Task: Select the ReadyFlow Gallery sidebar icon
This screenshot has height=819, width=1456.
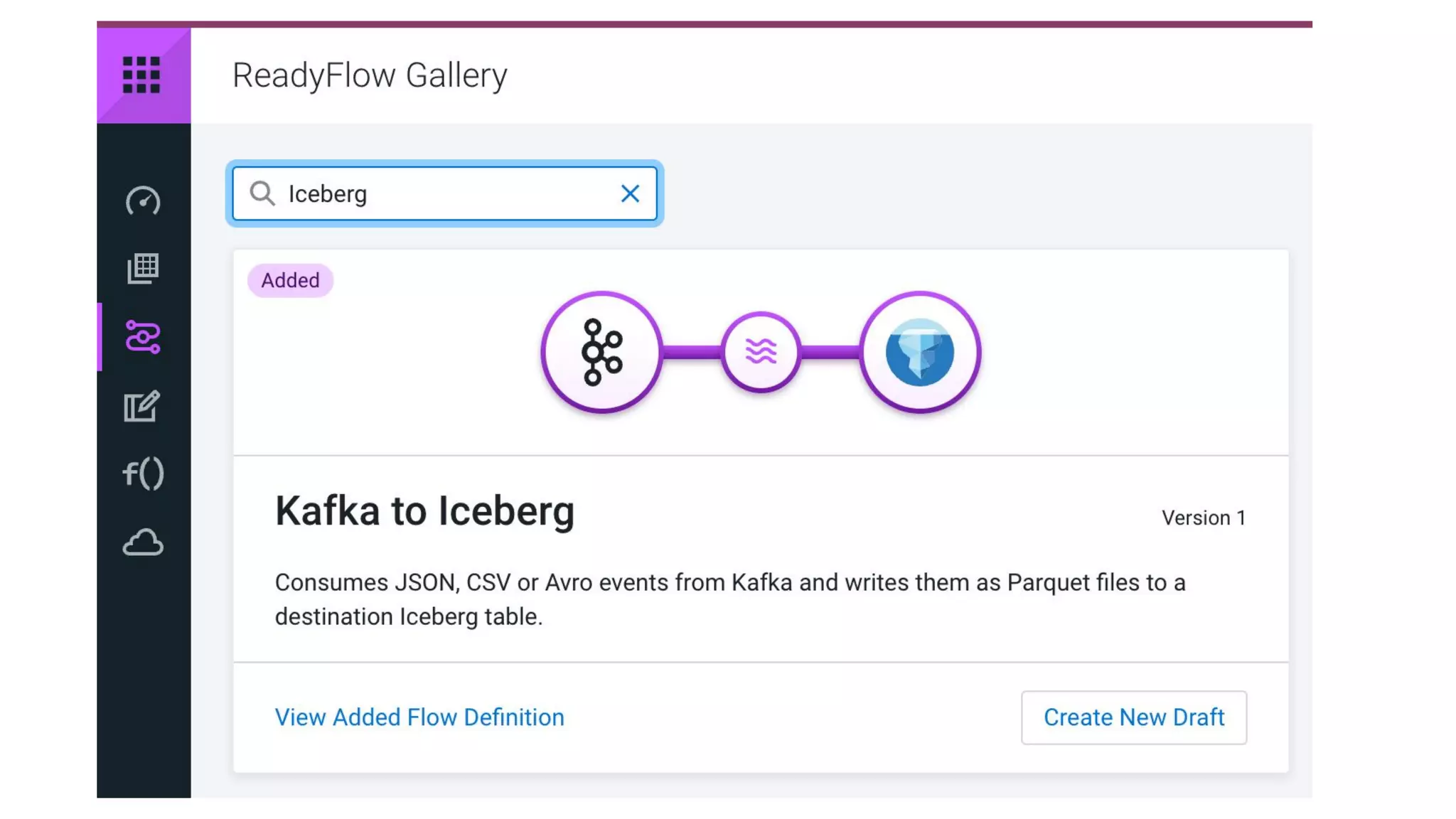Action: click(143, 337)
